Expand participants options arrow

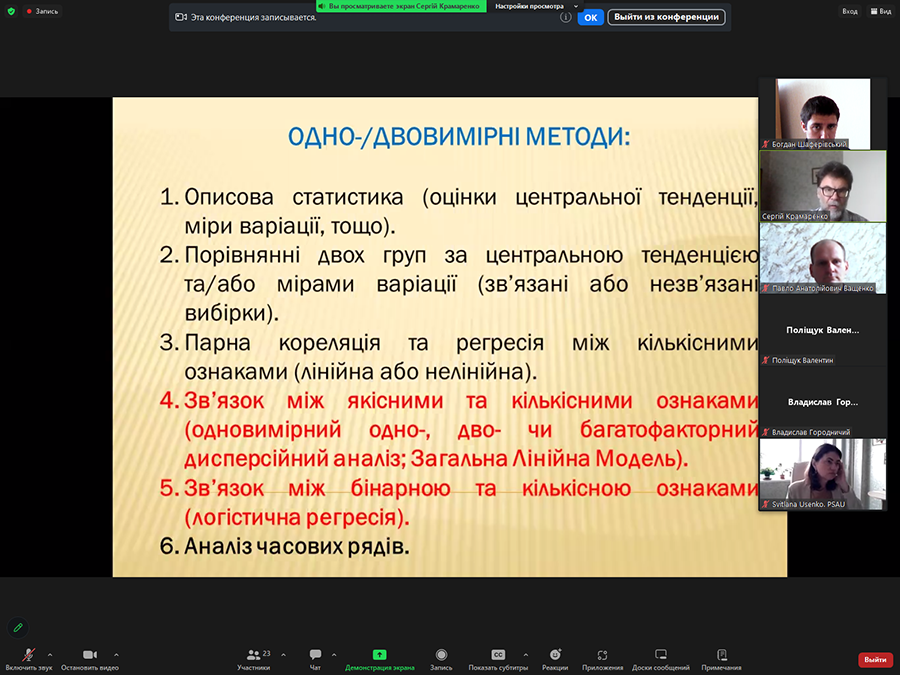tap(283, 654)
